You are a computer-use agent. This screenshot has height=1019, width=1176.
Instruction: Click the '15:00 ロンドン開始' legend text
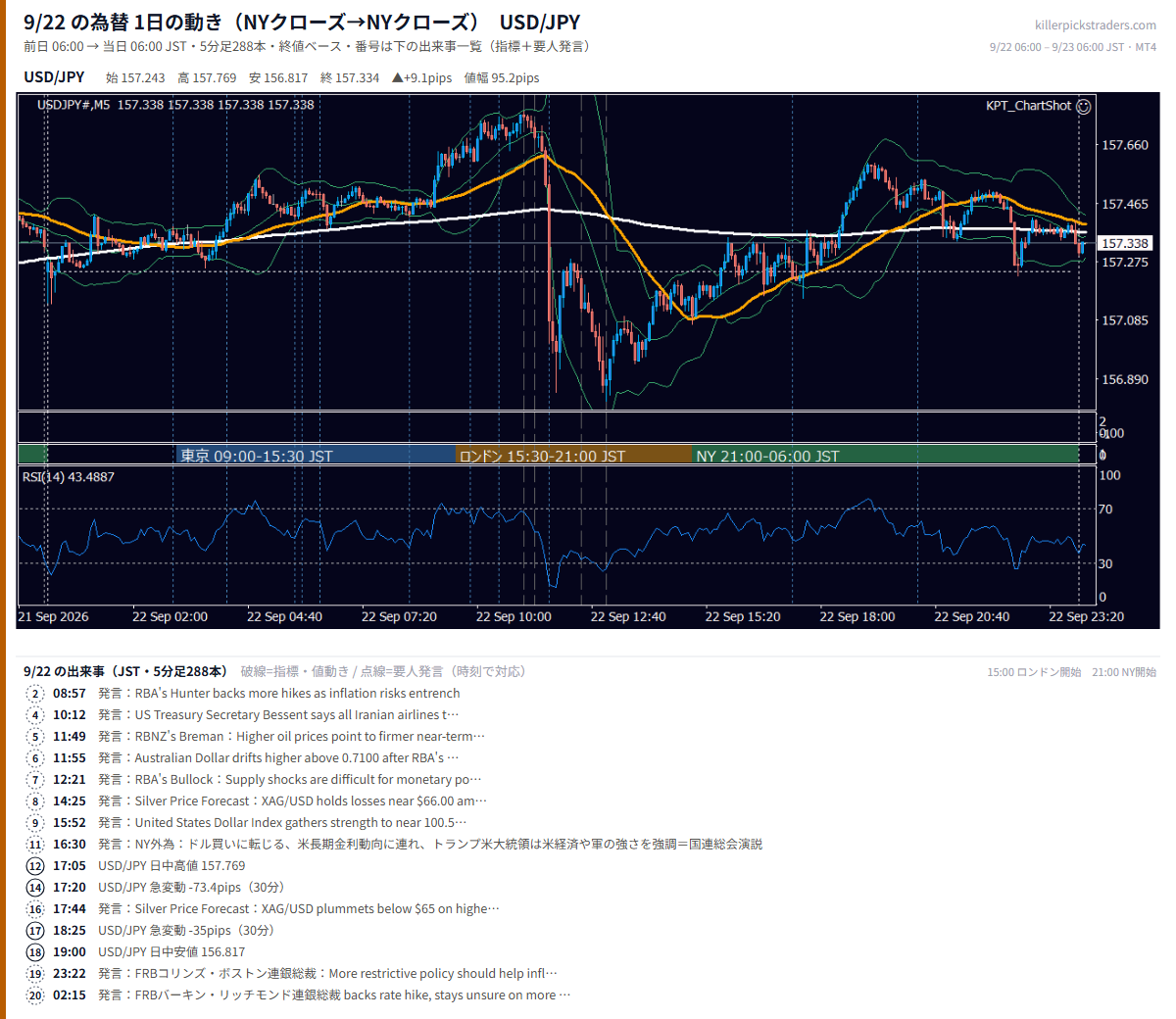pyautogui.click(x=1034, y=672)
